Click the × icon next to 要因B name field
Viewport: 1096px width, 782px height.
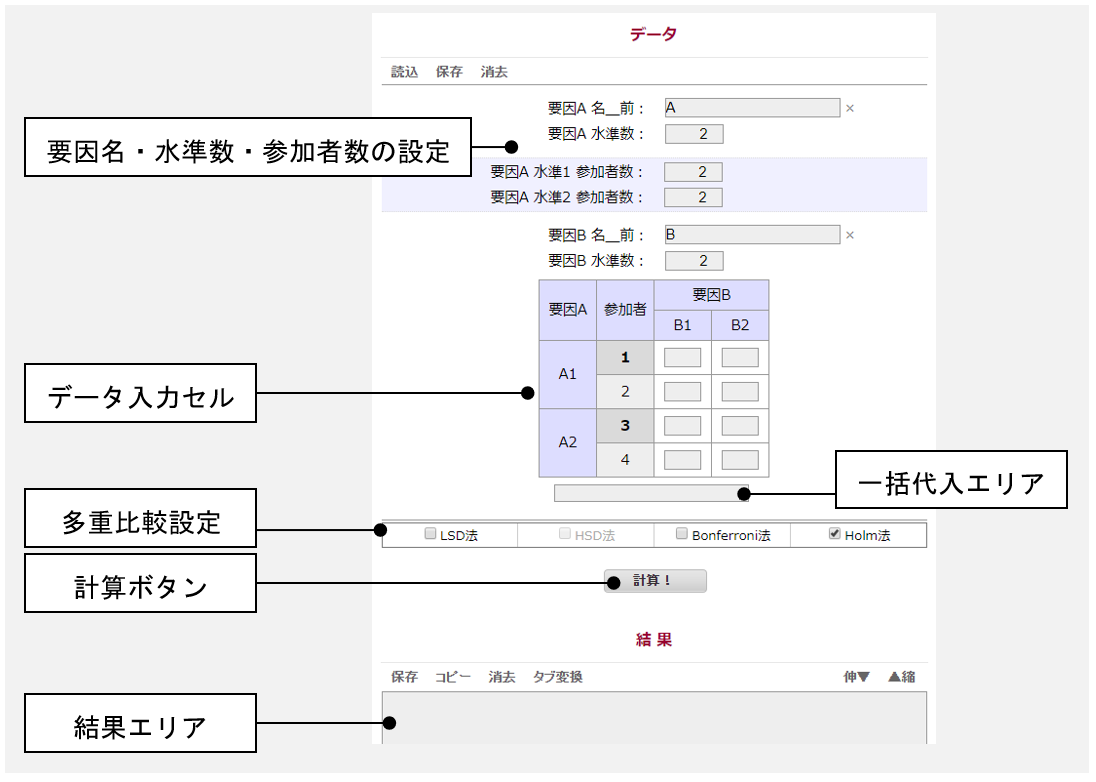[850, 236]
